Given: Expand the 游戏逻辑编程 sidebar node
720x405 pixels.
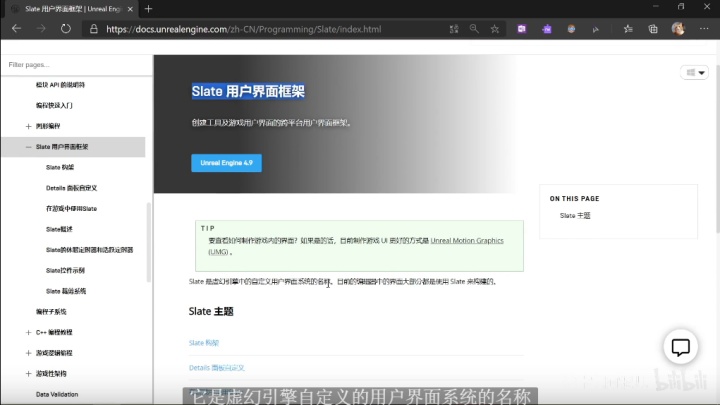Looking at the screenshot, I should (28, 353).
